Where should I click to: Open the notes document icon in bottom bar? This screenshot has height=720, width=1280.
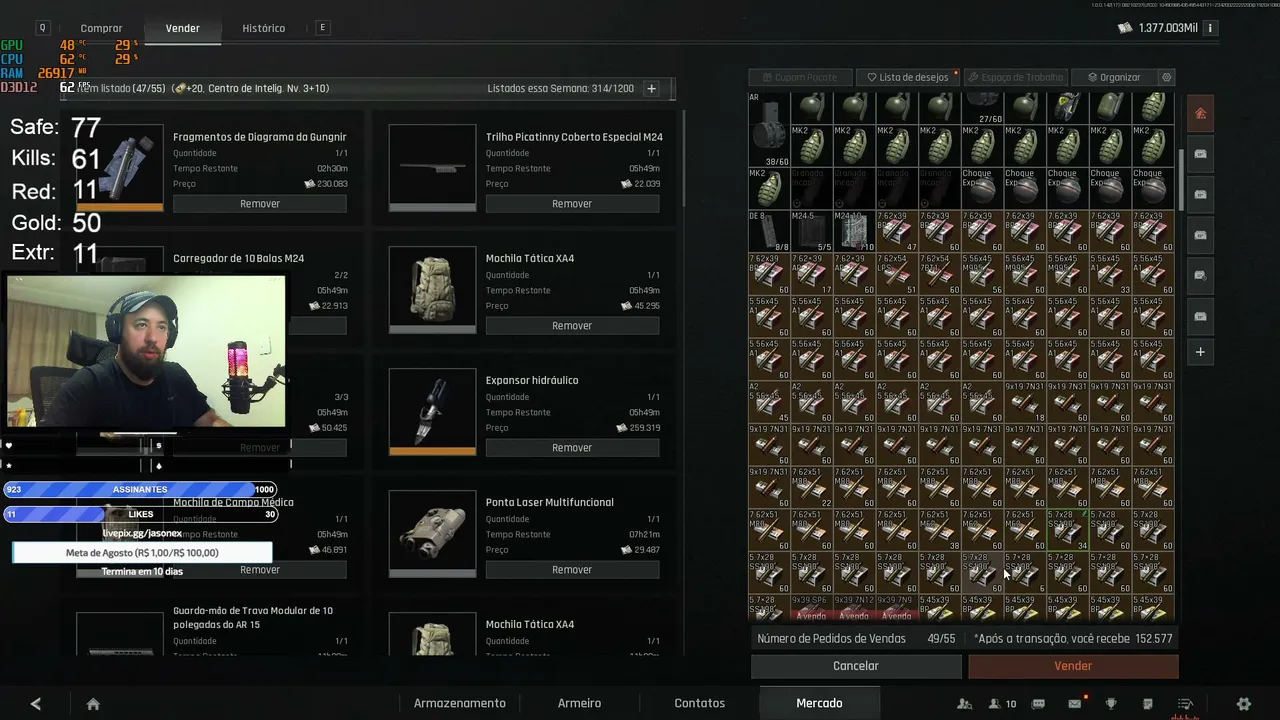(x=1148, y=704)
